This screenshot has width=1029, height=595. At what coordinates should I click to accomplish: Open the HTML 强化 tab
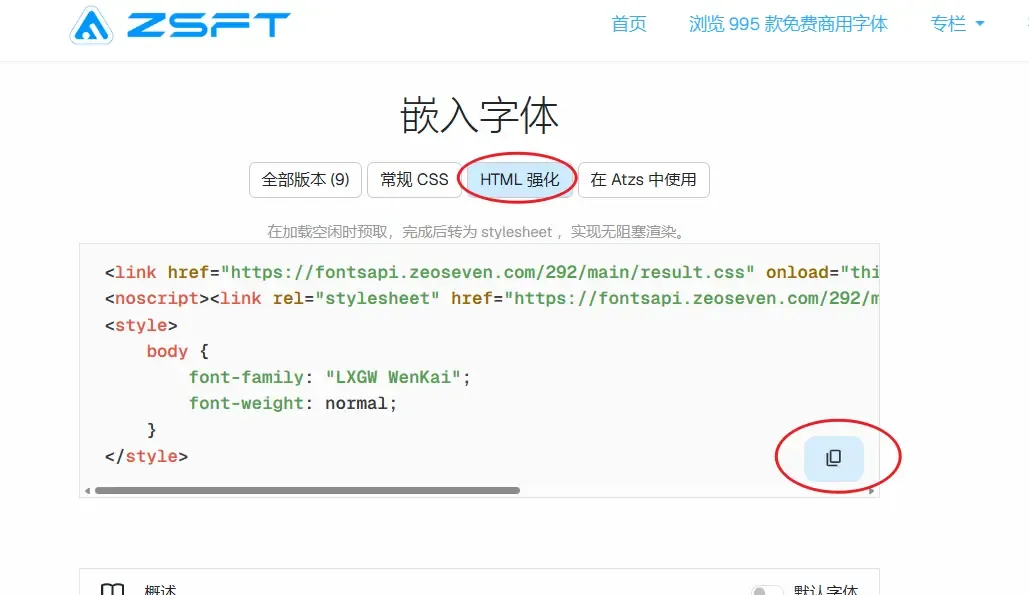519,180
